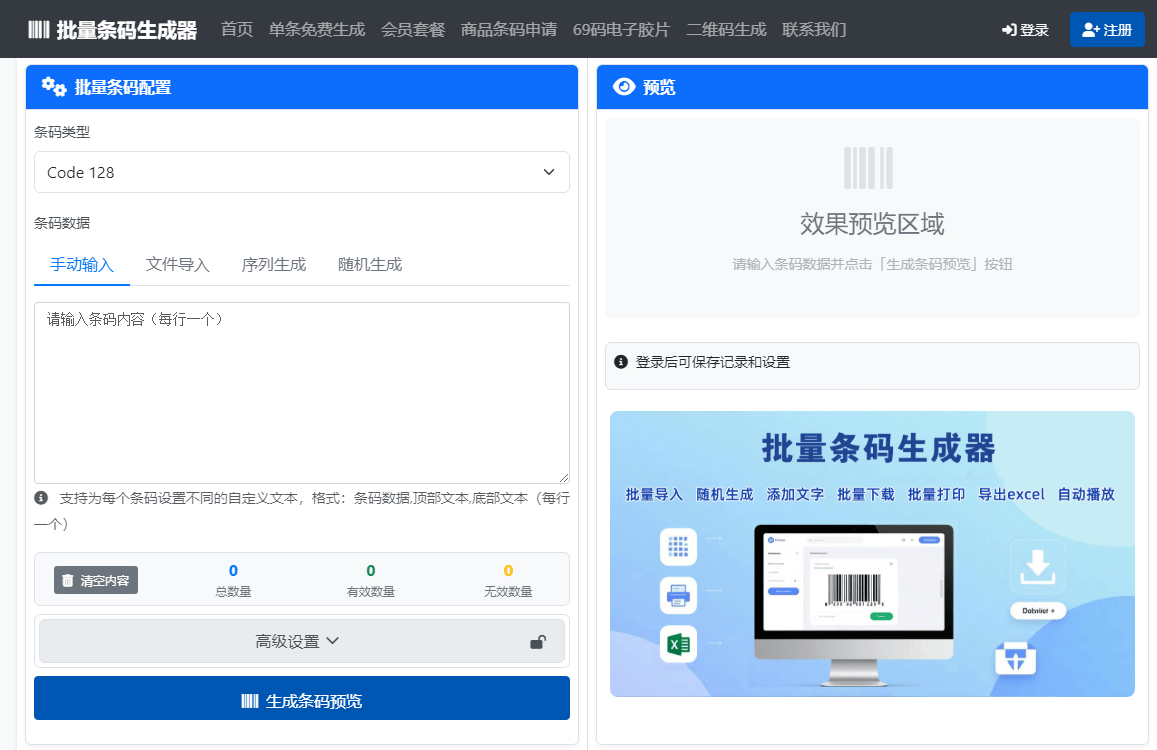Image resolution: width=1157 pixels, height=750 pixels.
Task: Click the 有效数量 counter
Action: point(370,580)
